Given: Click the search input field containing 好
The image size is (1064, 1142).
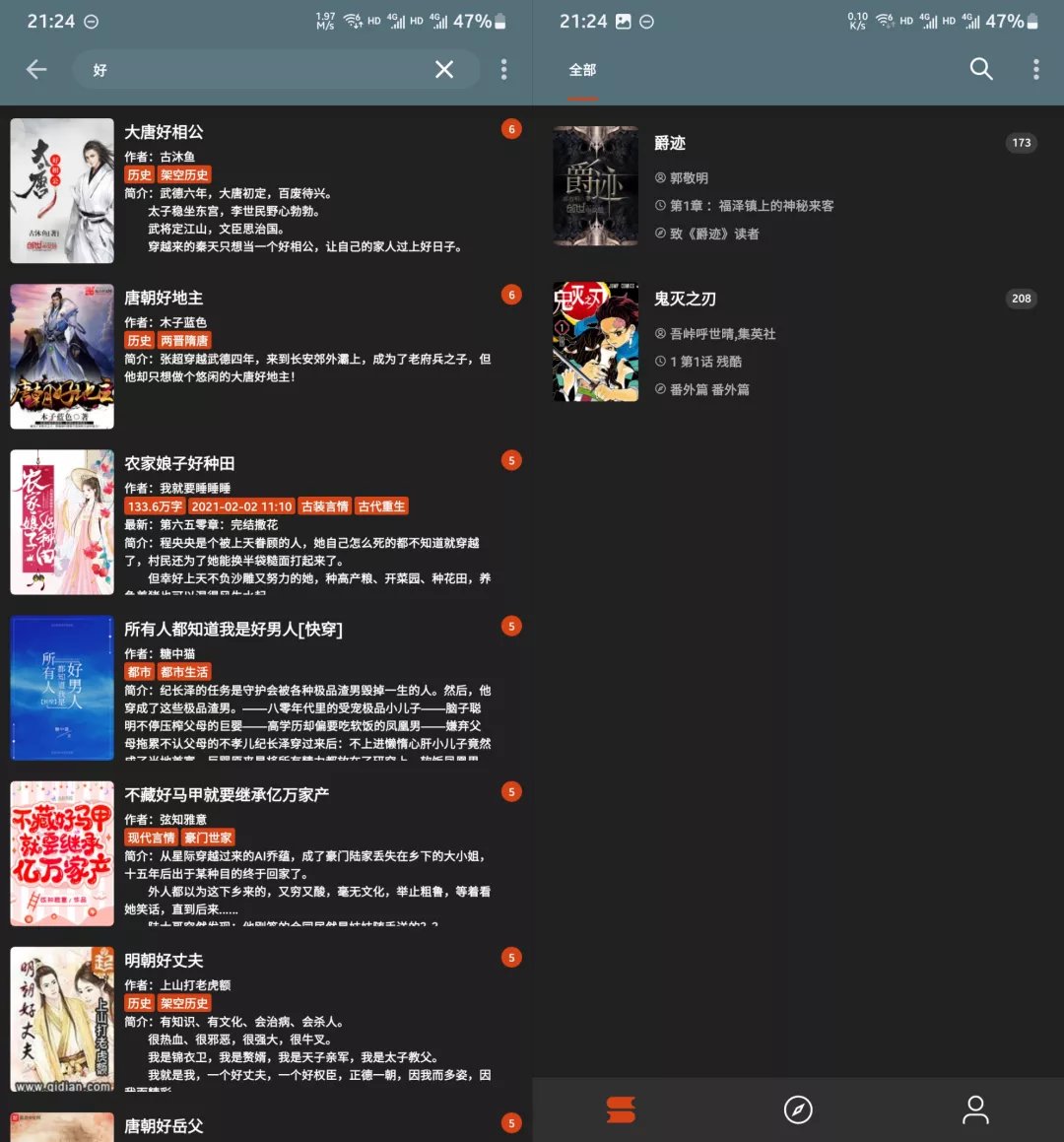Looking at the screenshot, I should 256,70.
